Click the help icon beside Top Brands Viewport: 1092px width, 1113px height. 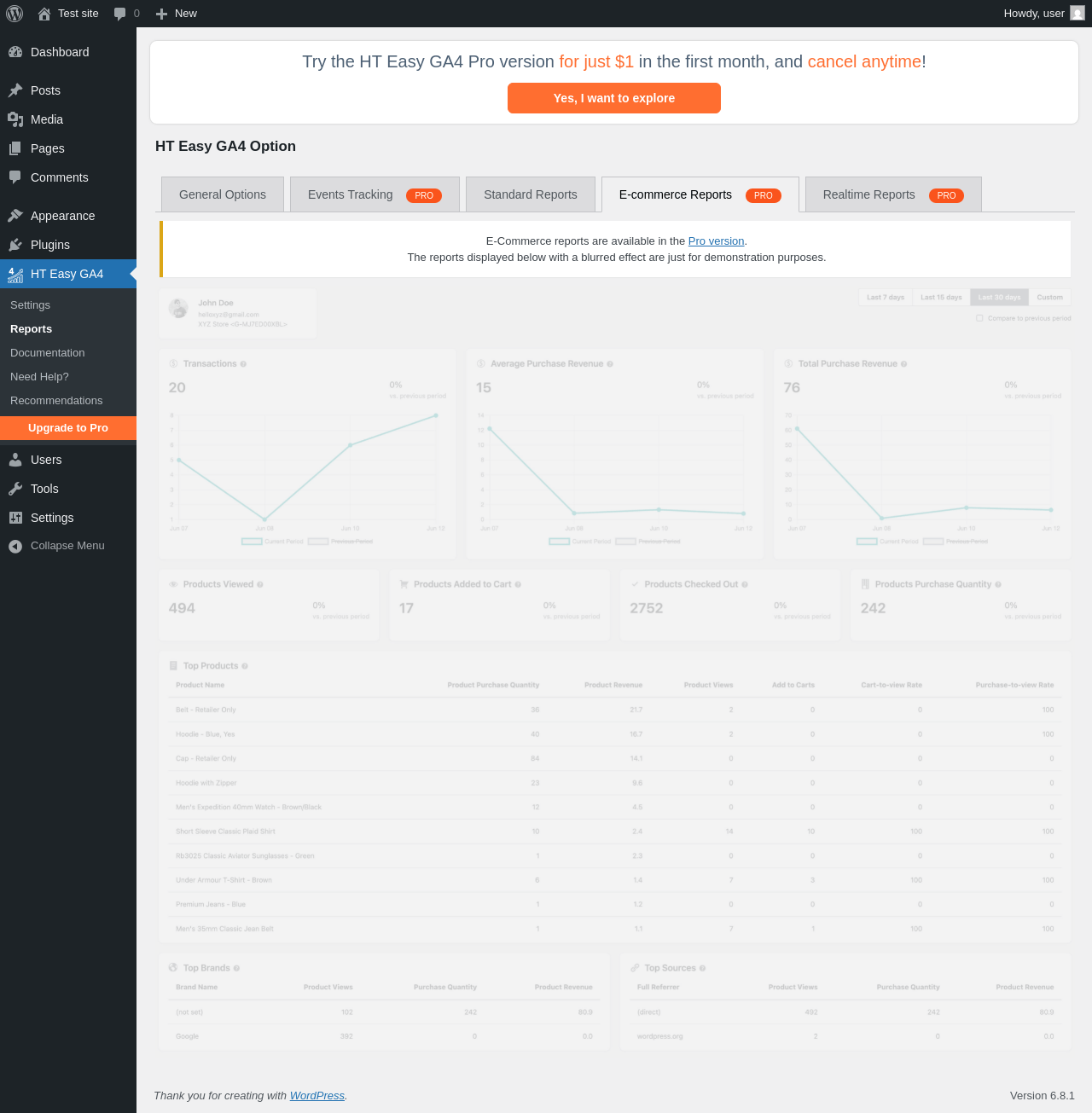[236, 969]
